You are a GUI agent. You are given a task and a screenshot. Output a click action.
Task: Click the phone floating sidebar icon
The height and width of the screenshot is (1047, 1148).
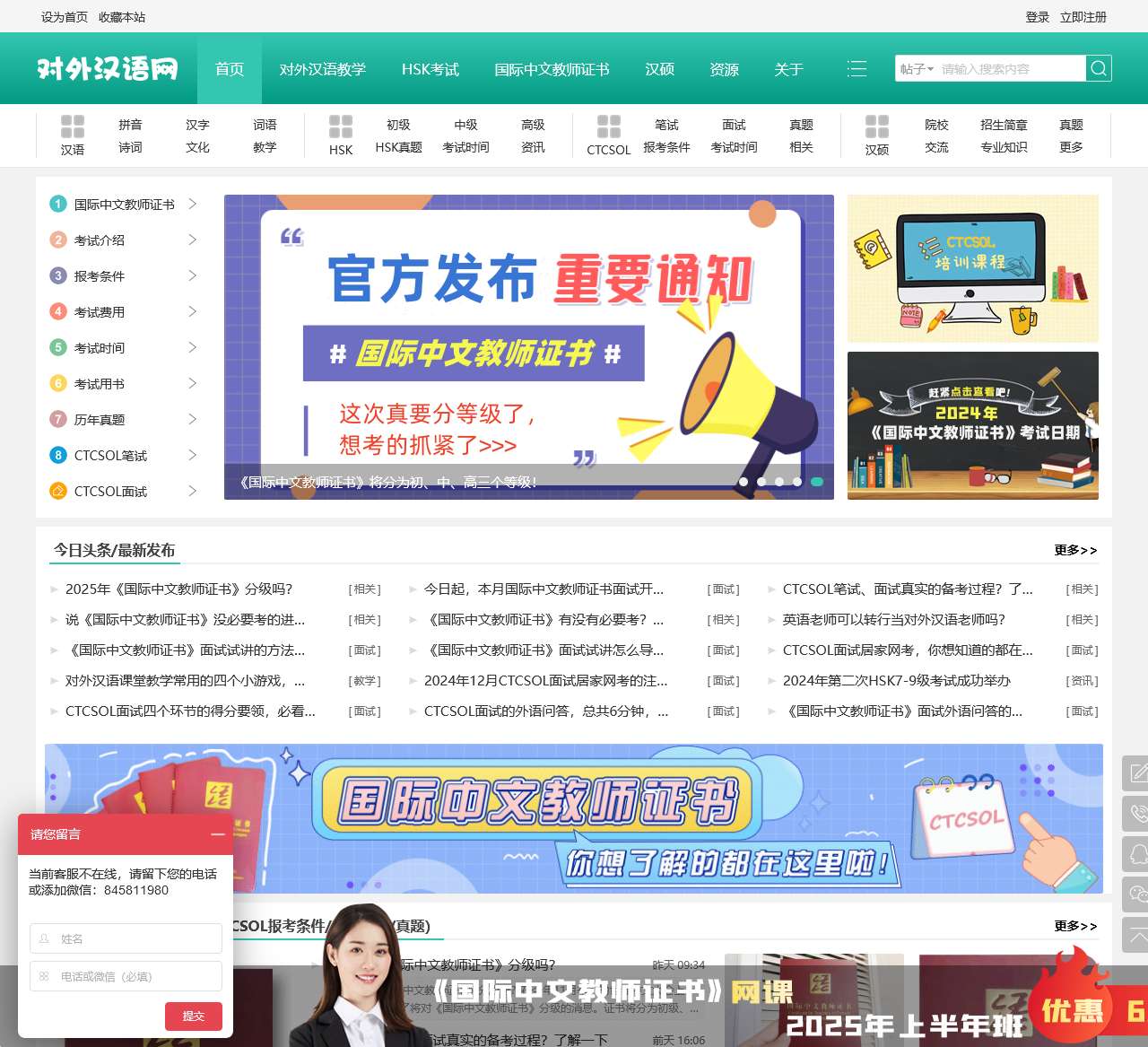click(1137, 814)
